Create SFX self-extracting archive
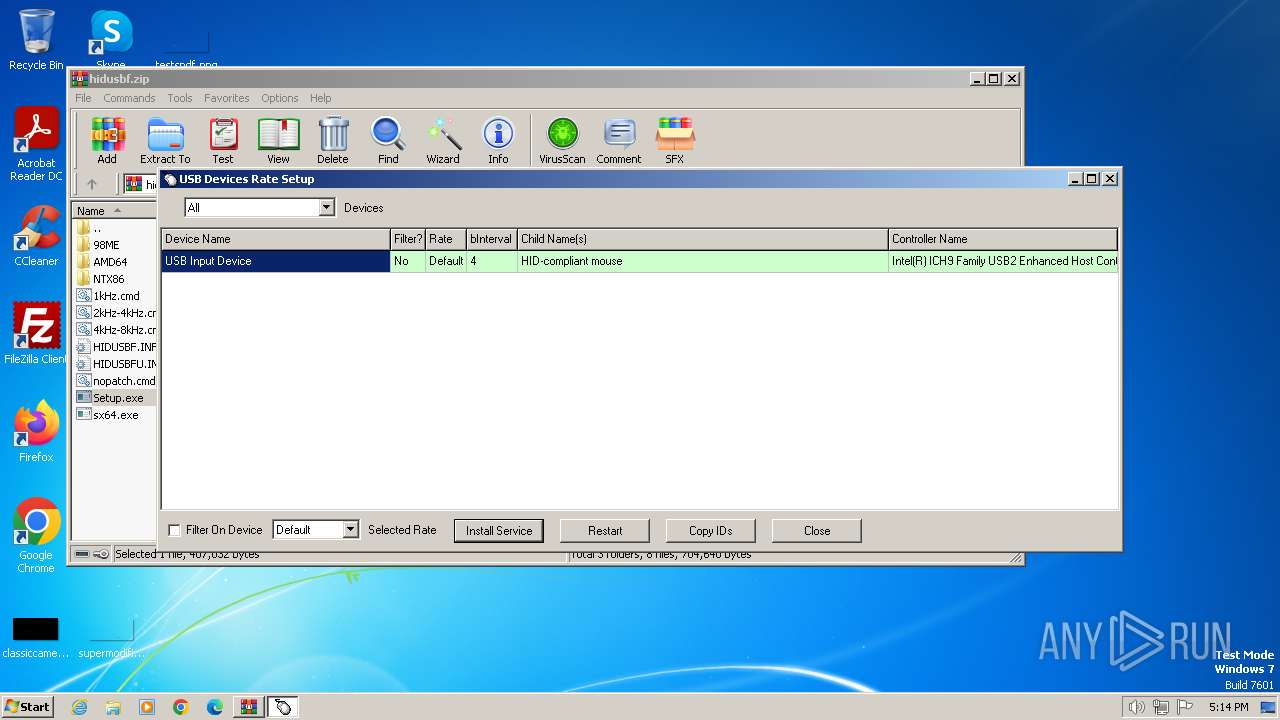This screenshot has height=720, width=1280. 675,140
